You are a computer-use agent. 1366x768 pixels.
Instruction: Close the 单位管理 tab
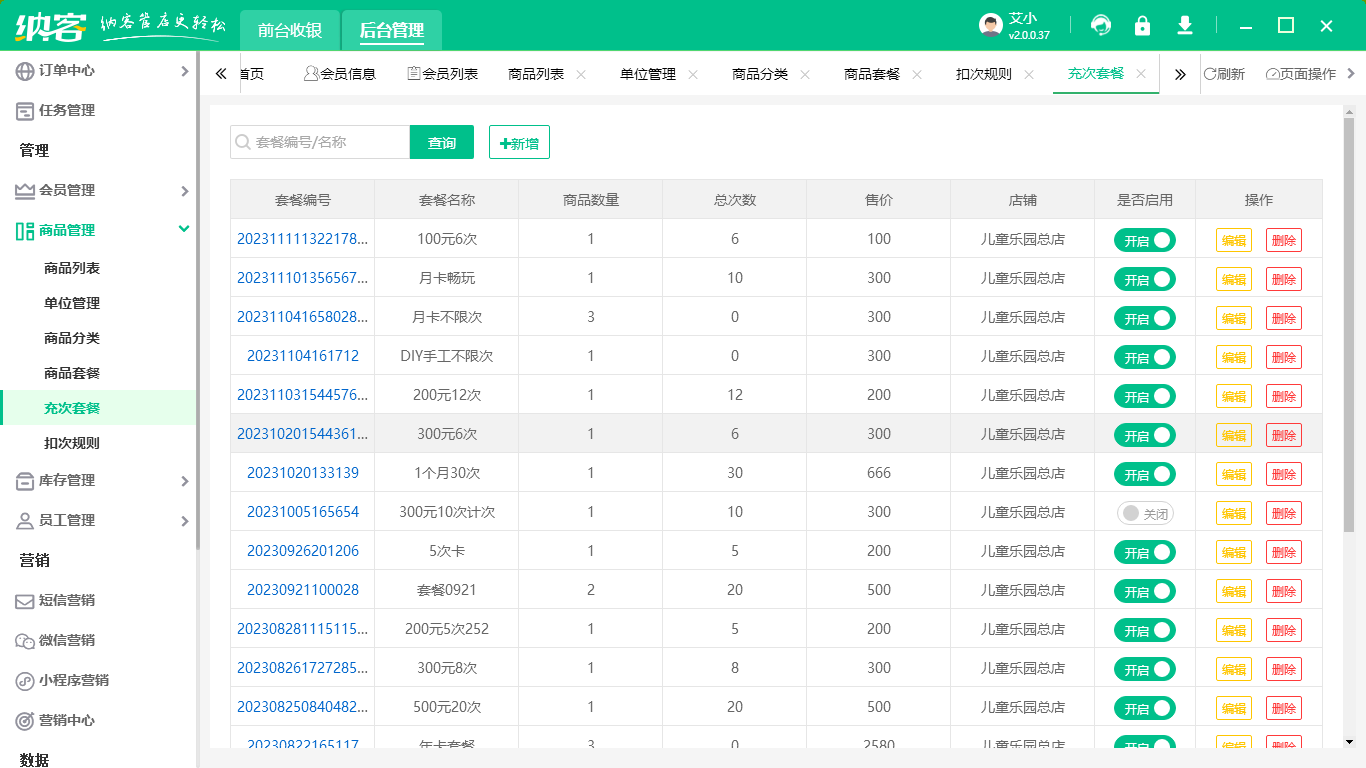(x=693, y=74)
